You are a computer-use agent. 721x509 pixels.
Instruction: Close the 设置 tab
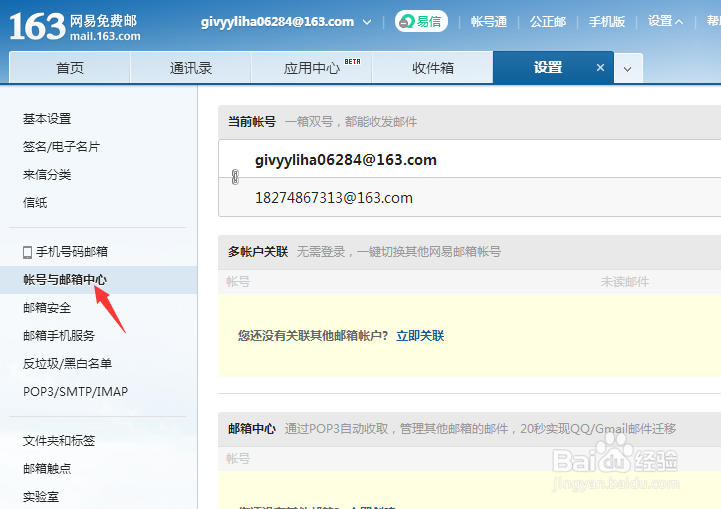point(600,68)
